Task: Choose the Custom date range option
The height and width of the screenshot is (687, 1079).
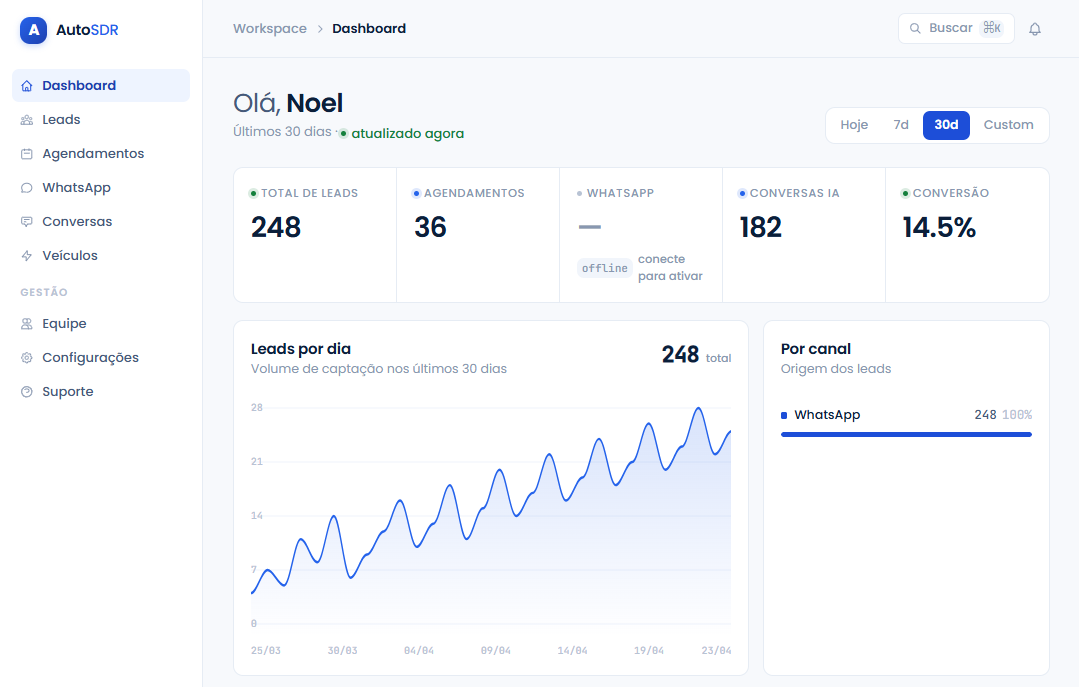Action: tap(1008, 125)
